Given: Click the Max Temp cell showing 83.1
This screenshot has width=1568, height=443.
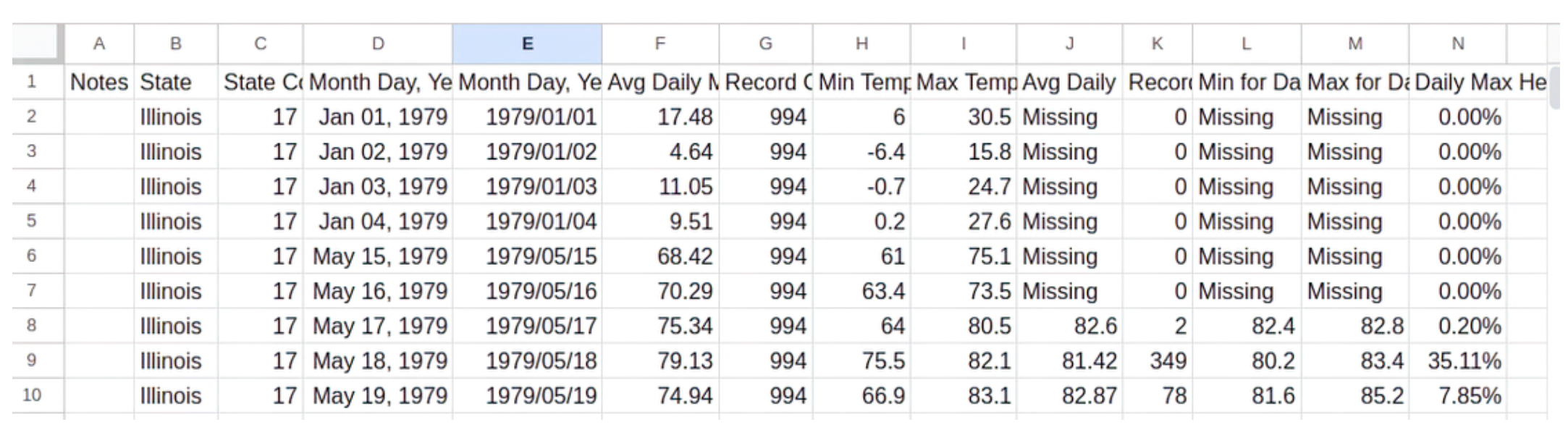Looking at the screenshot, I should (963, 395).
